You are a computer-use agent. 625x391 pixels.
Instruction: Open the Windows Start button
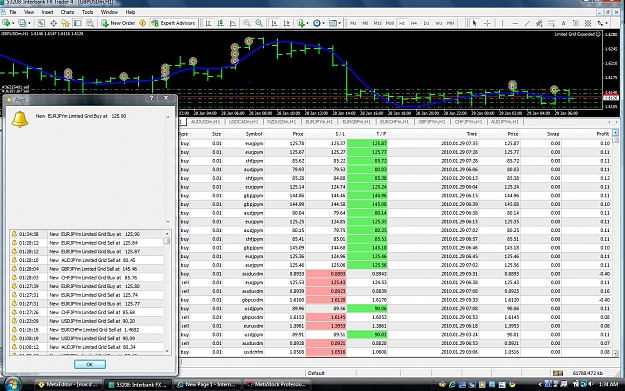click(12, 384)
